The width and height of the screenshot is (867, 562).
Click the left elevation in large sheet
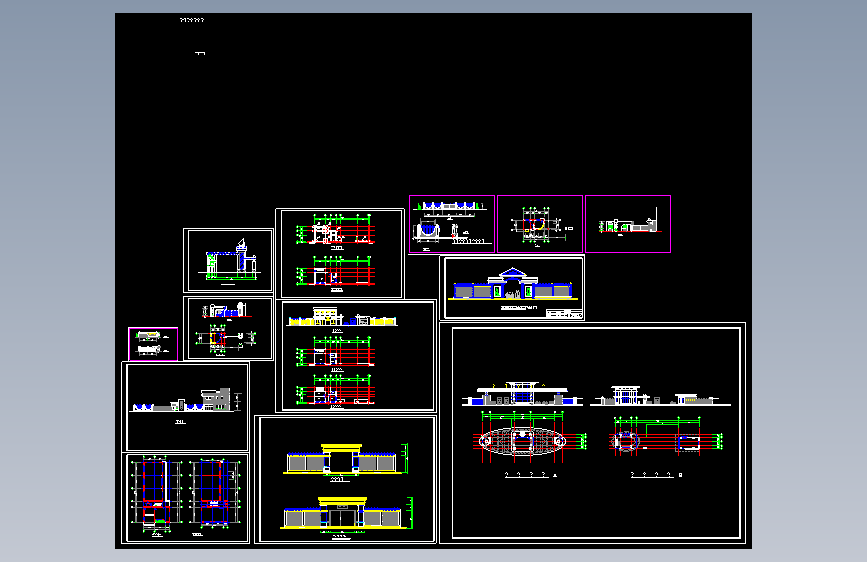coord(523,394)
